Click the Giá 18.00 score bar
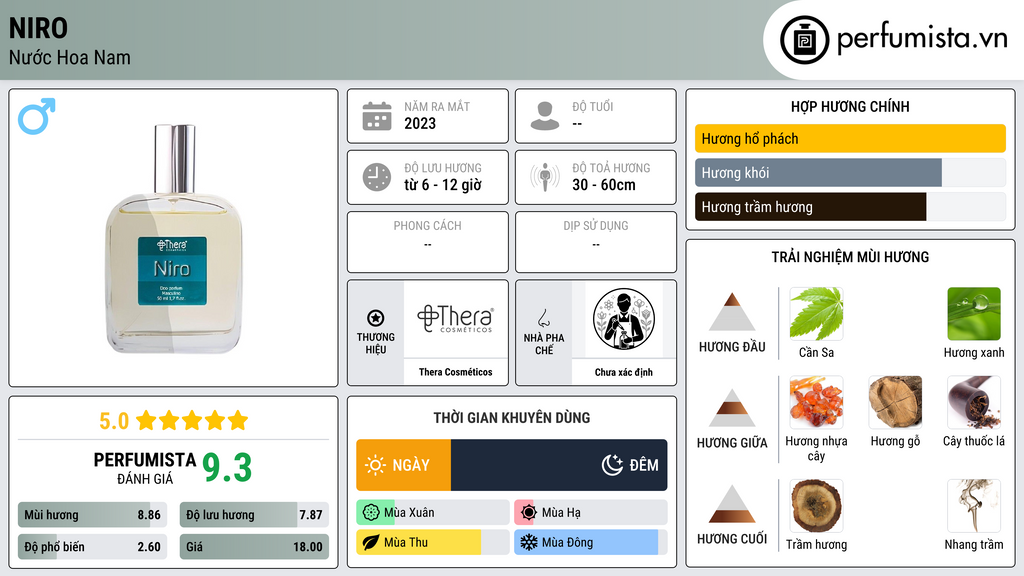The height and width of the screenshot is (576, 1024). (254, 547)
